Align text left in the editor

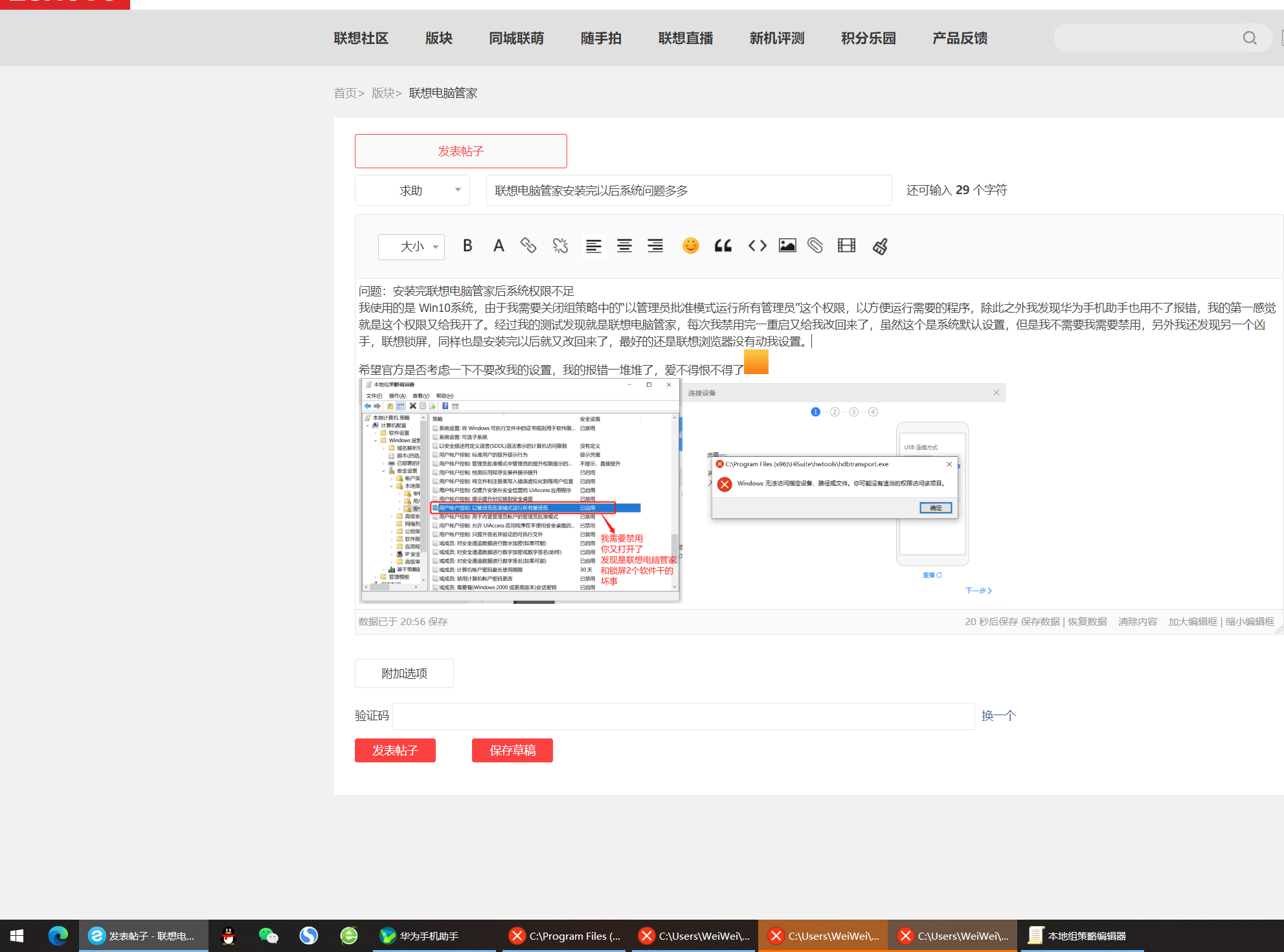(594, 246)
